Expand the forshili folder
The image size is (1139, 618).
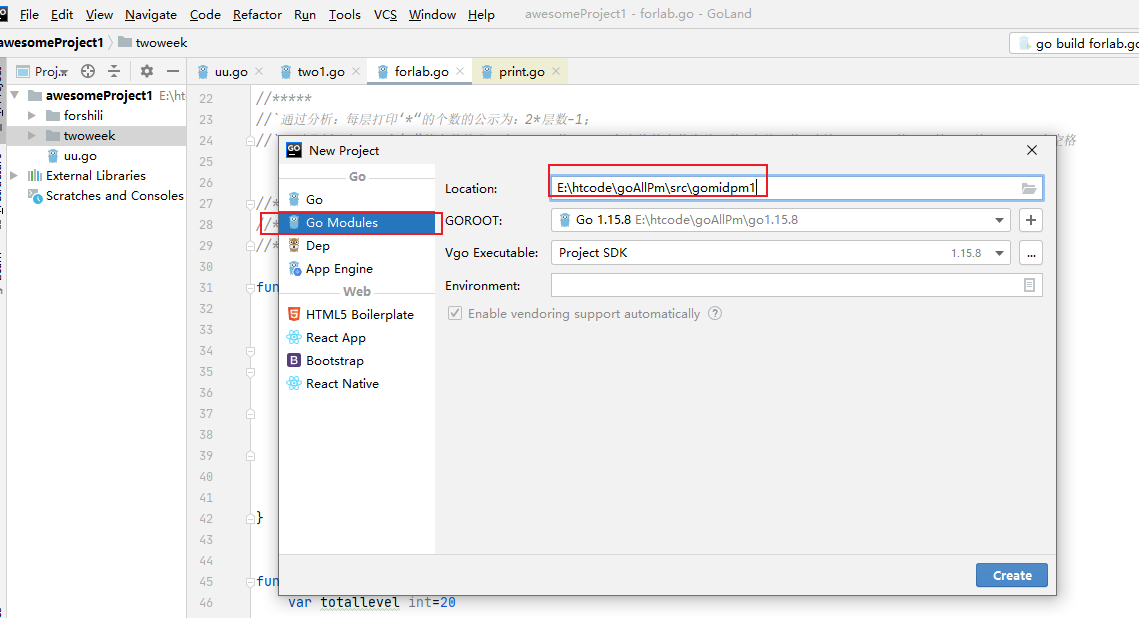tap(32, 115)
